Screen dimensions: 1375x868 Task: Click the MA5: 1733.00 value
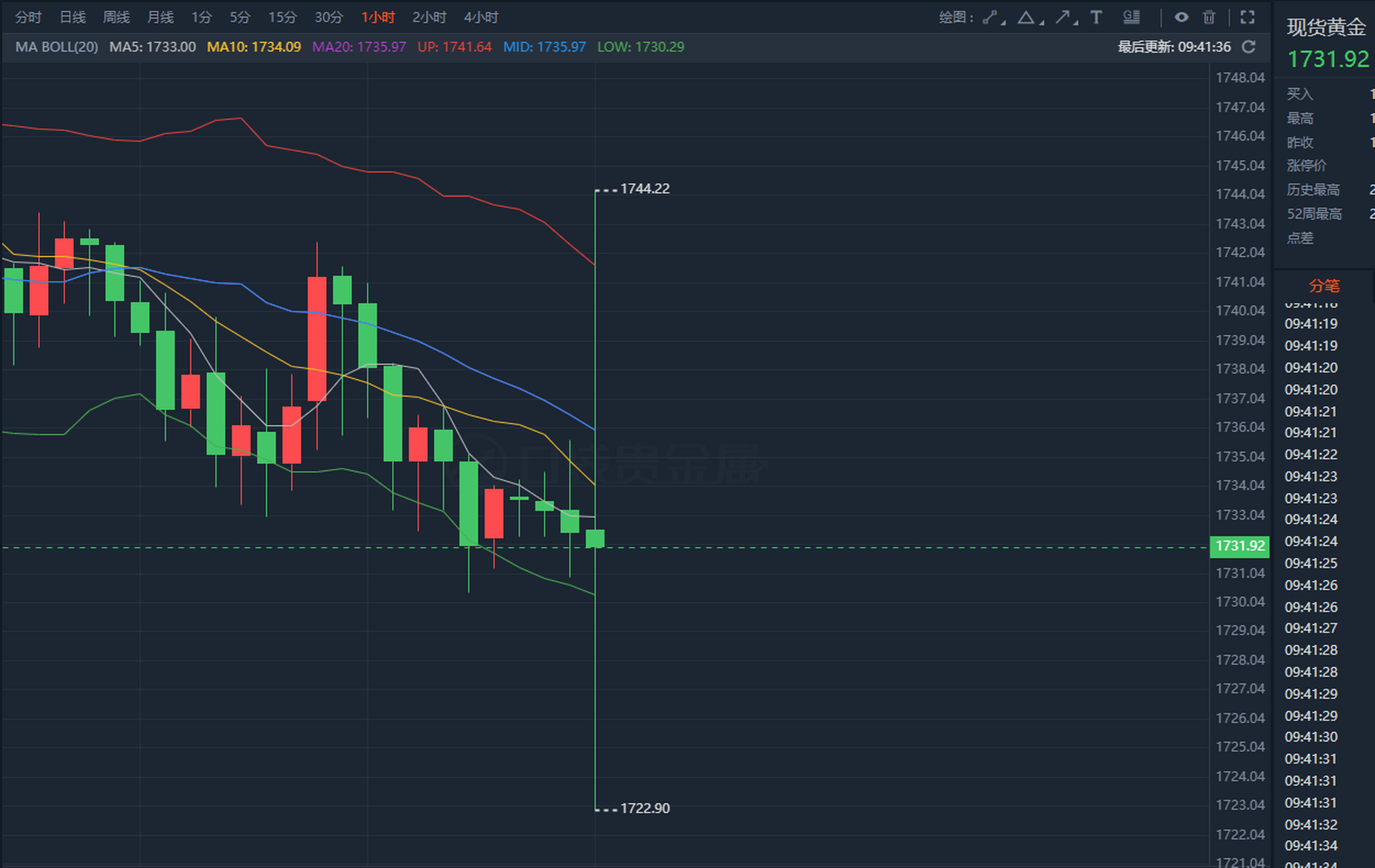153,47
